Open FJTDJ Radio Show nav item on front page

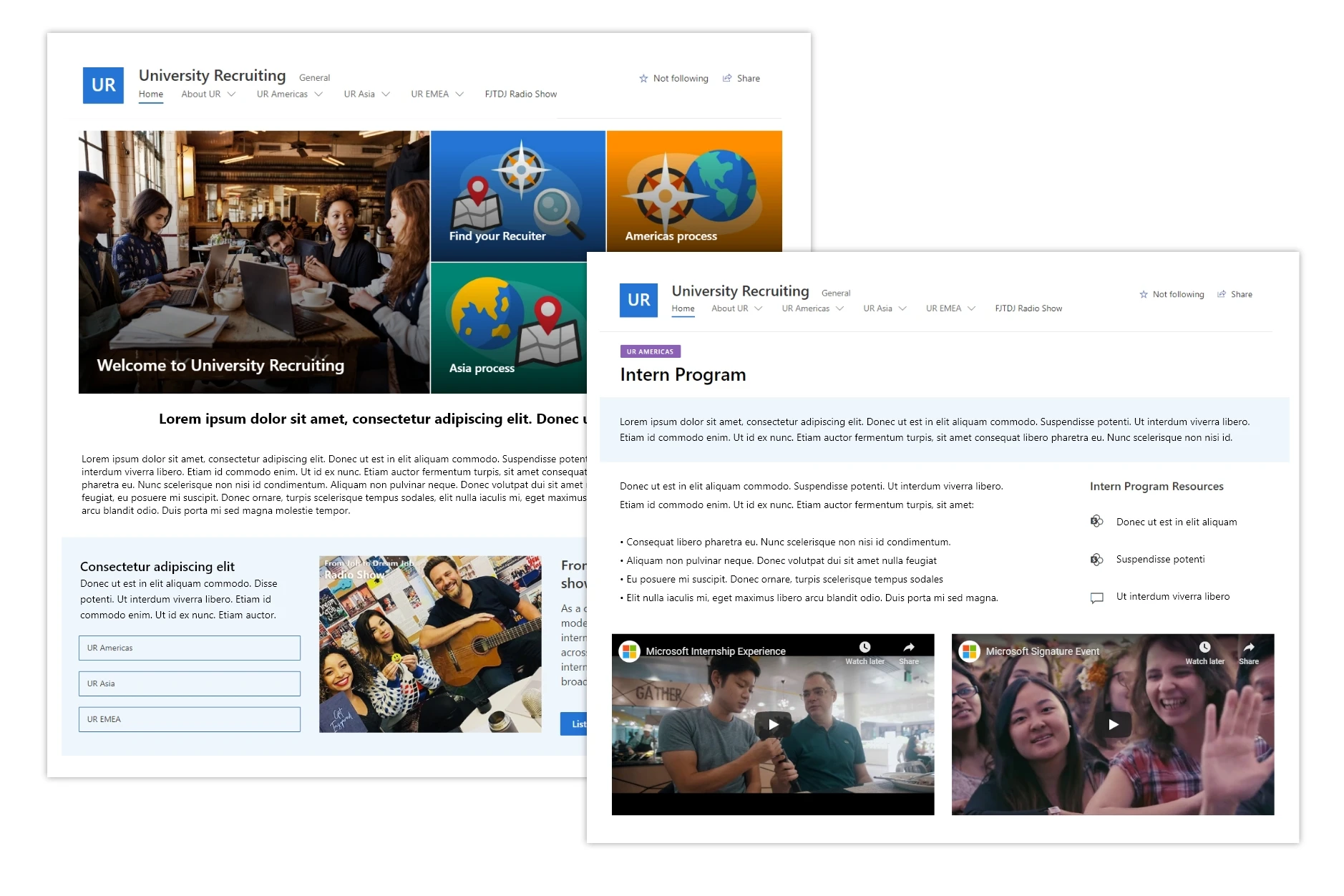pos(1028,308)
